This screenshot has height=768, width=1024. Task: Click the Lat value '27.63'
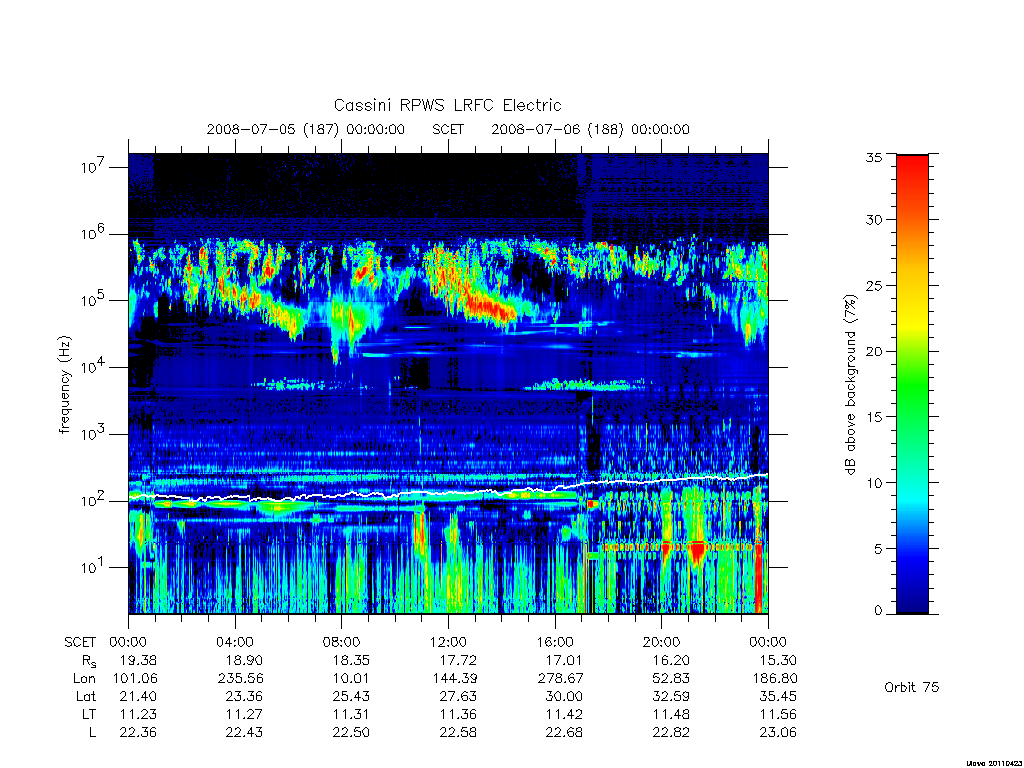(x=458, y=697)
